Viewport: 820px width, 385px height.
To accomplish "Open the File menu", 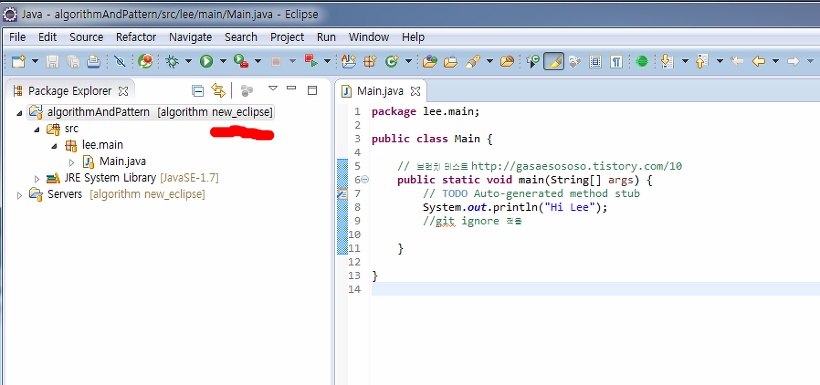I will [x=17, y=37].
